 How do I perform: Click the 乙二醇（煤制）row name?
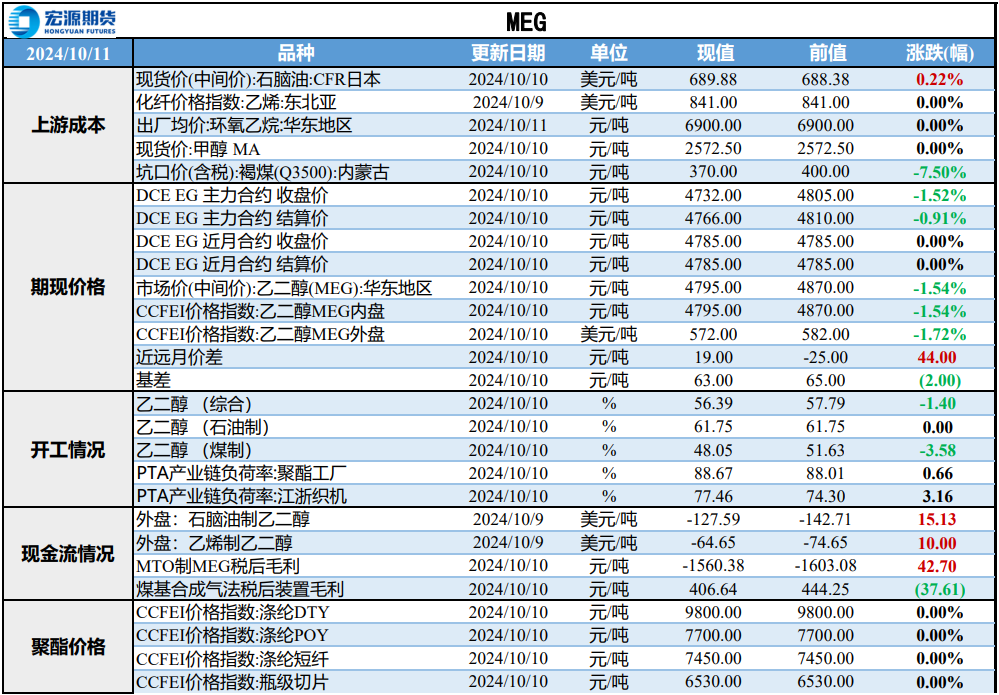[x=194, y=450]
